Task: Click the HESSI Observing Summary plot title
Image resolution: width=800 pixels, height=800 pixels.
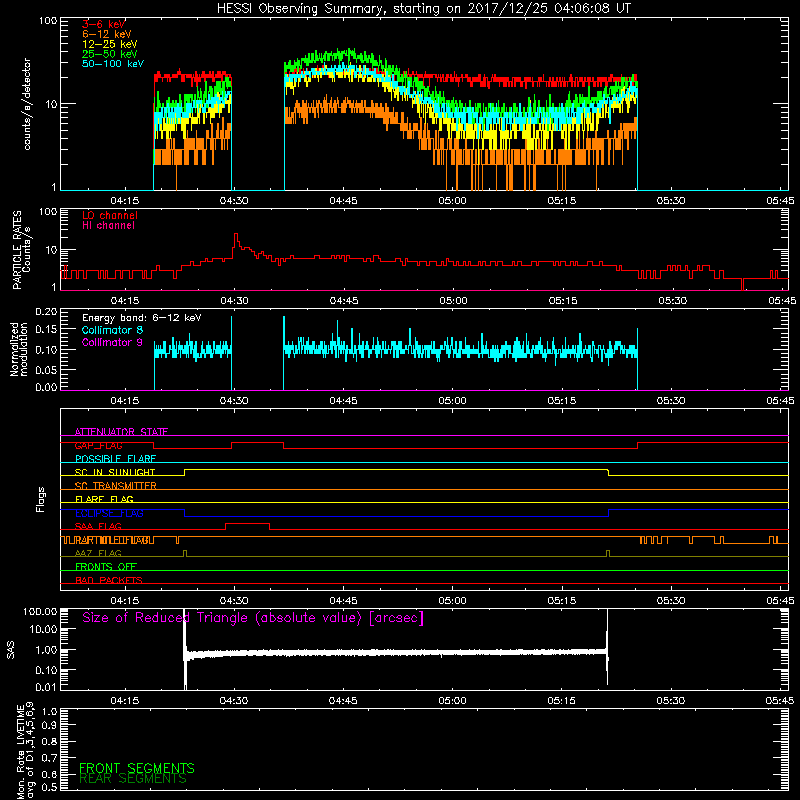Action: pyautogui.click(x=423, y=9)
